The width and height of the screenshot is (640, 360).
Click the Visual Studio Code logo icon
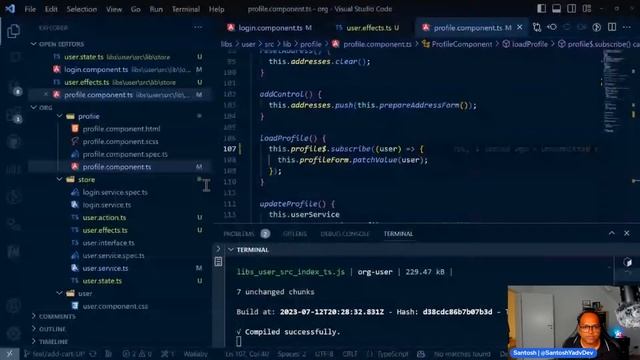[x=10, y=9]
